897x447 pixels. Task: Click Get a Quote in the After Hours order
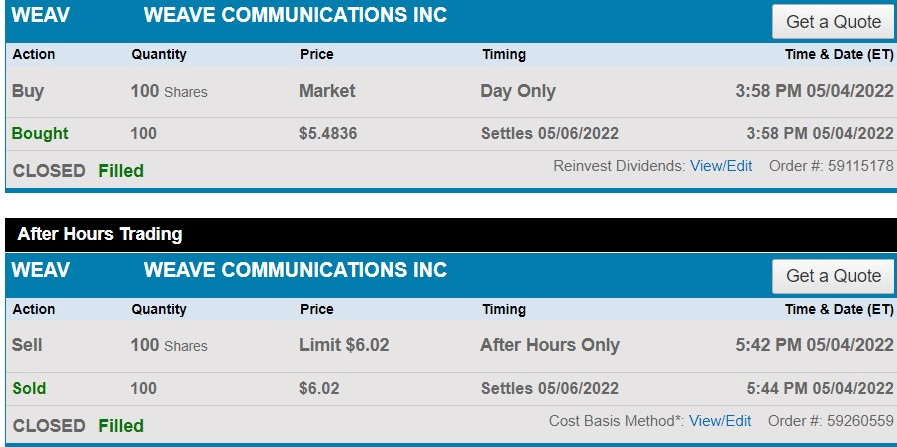833,276
